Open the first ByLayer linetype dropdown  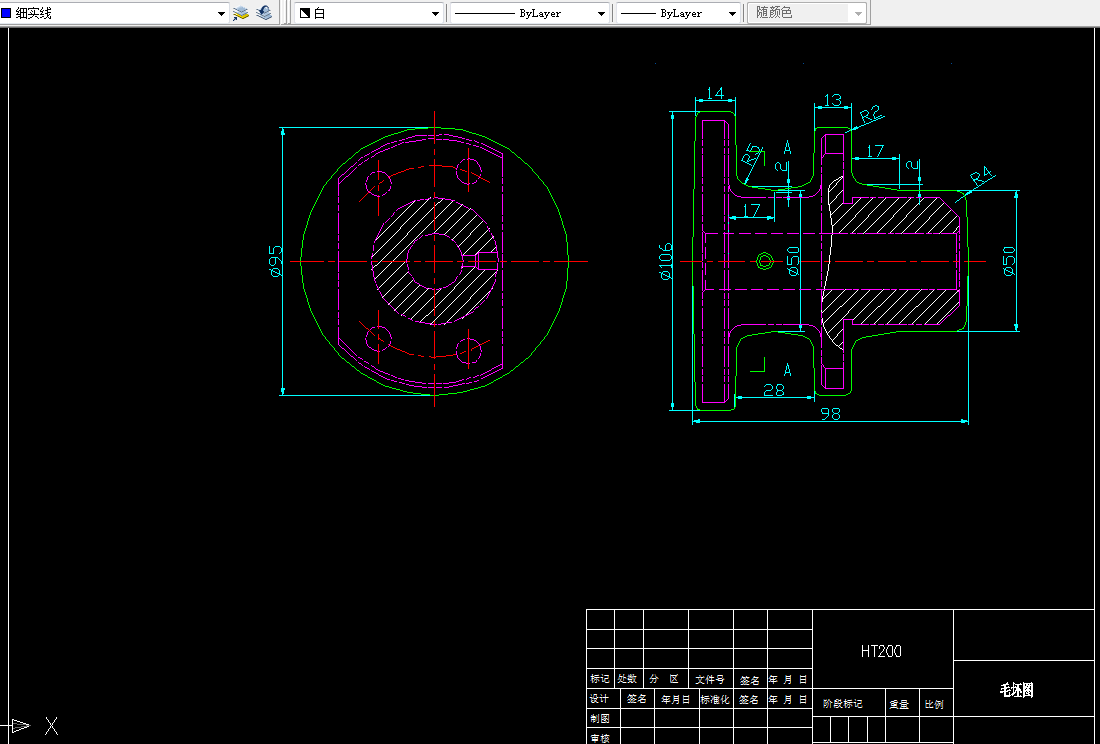click(530, 13)
